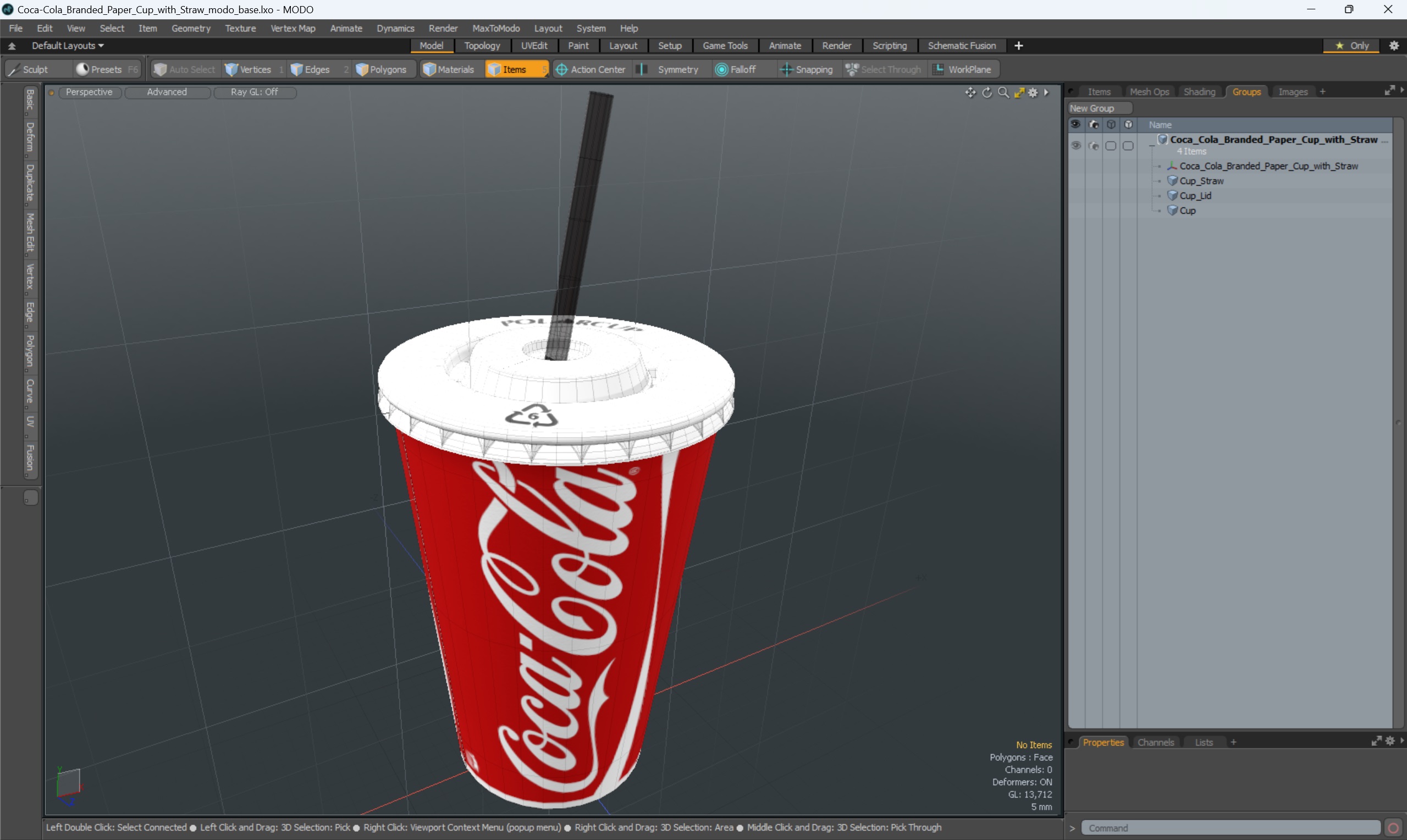Open the Dynamics menu
Image resolution: width=1407 pixels, height=840 pixels.
coord(396,27)
